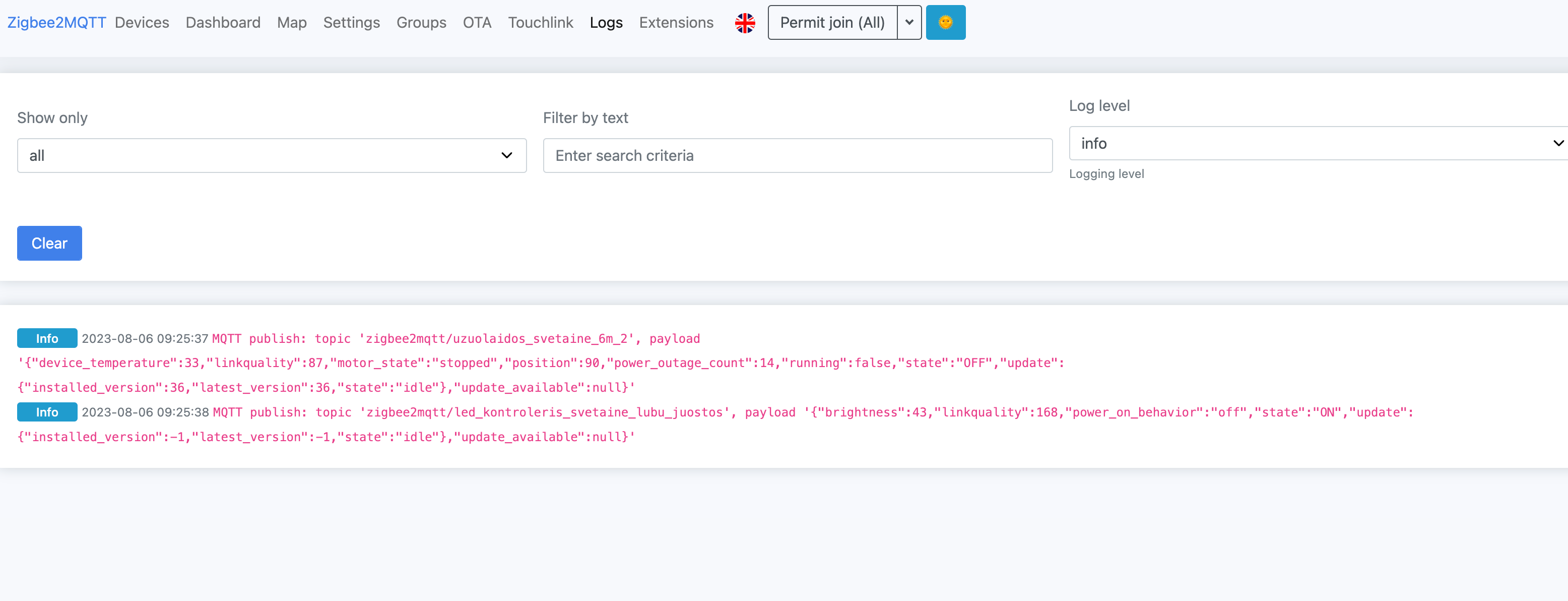1568x601 pixels.
Task: Open the Dashboard tab
Action: 223,23
